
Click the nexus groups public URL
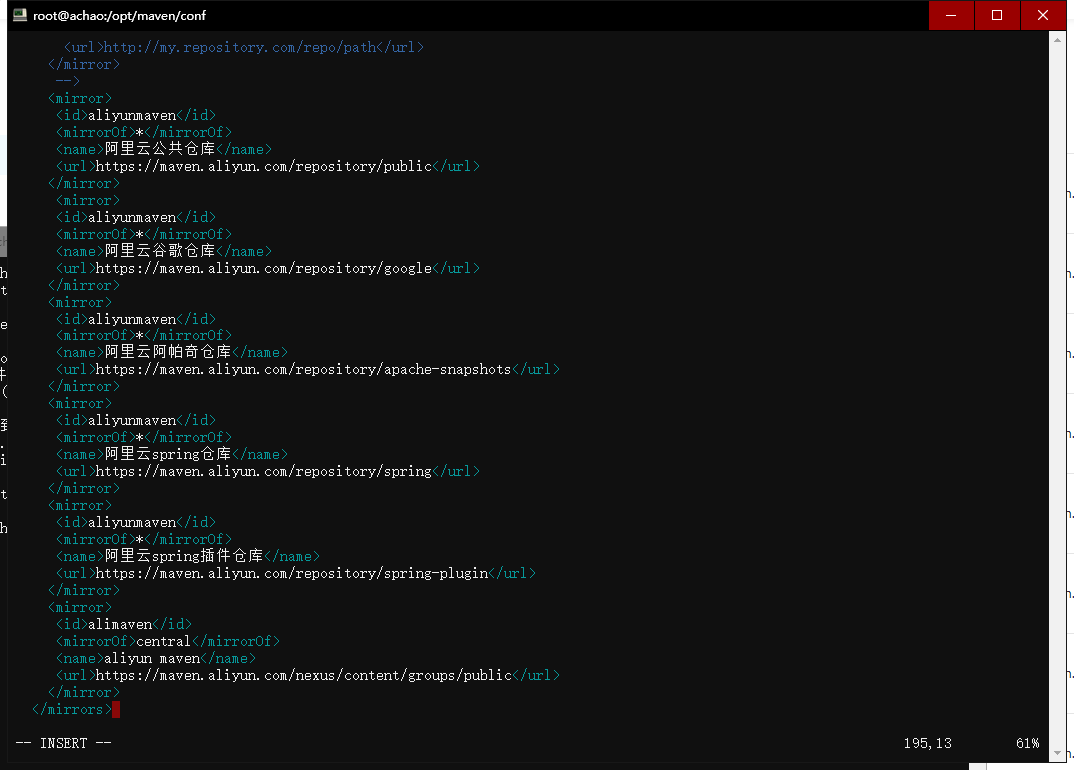[x=300, y=675]
